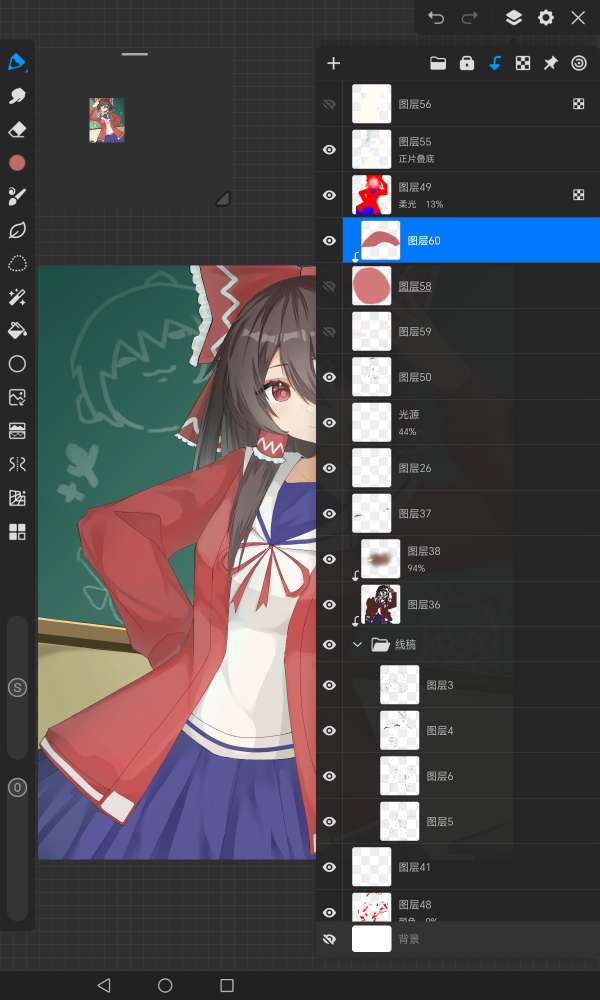Image resolution: width=600 pixels, height=1000 pixels.
Task: Toggle the clipping mask arrow icon
Action: point(495,63)
